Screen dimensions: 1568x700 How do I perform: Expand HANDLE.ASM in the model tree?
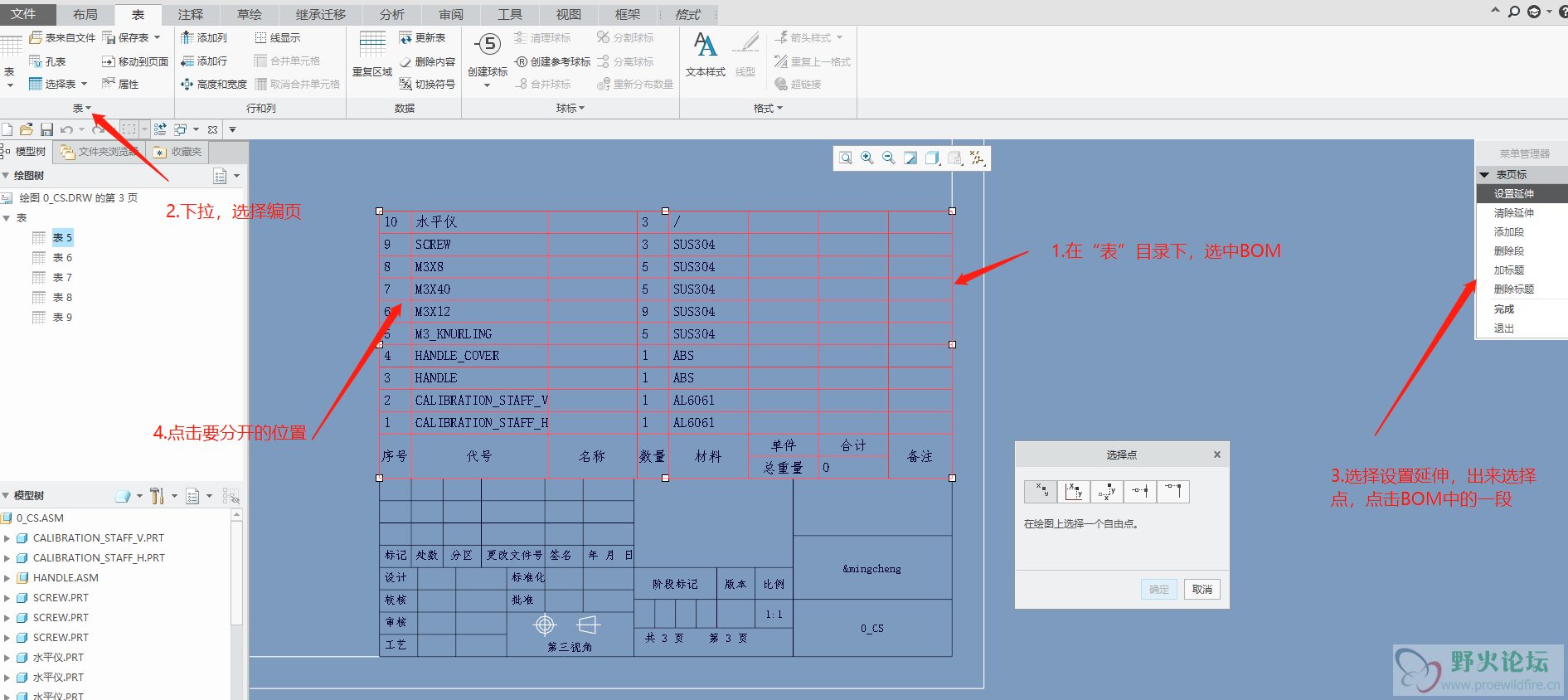(x=7, y=578)
